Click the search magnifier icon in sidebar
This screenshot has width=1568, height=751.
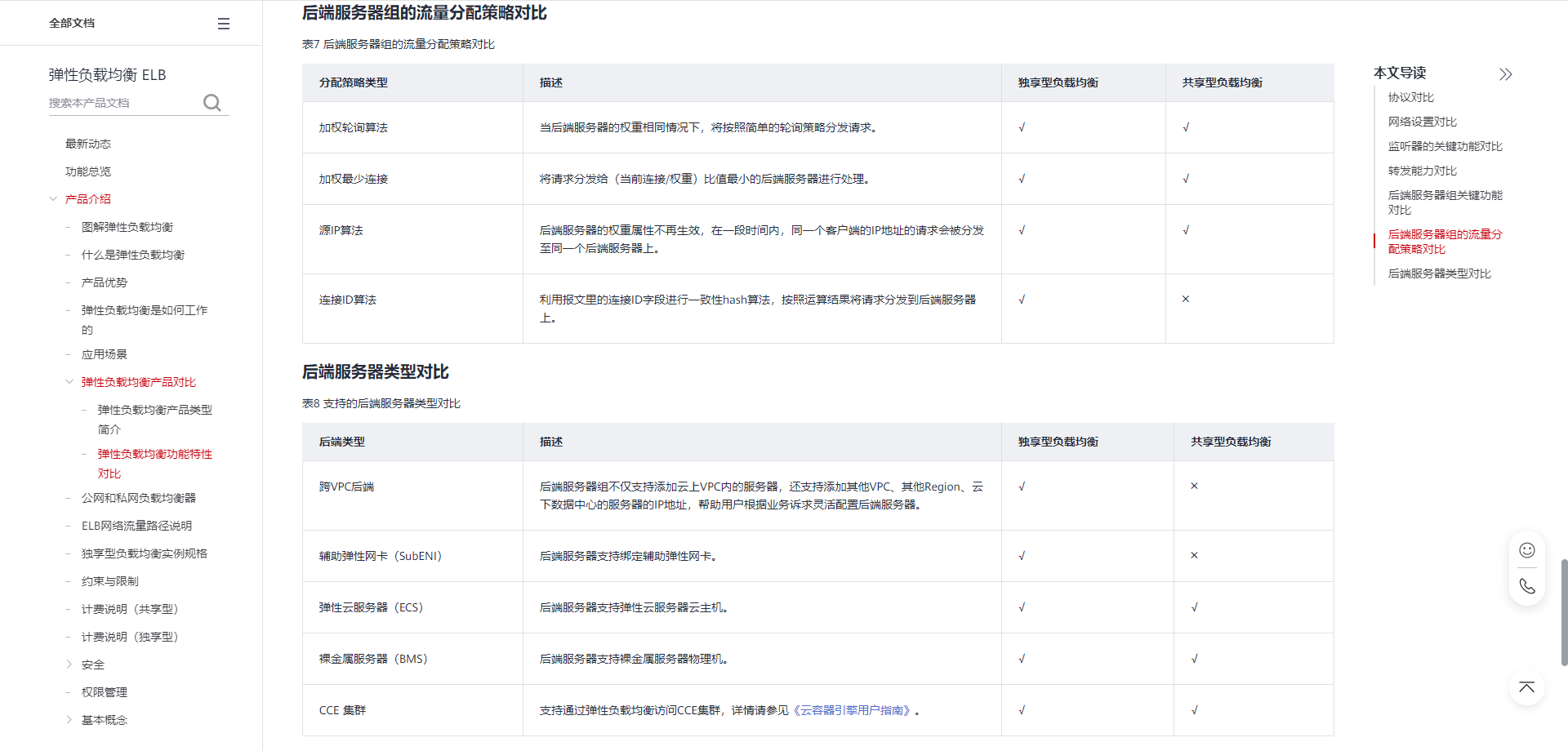(x=212, y=103)
